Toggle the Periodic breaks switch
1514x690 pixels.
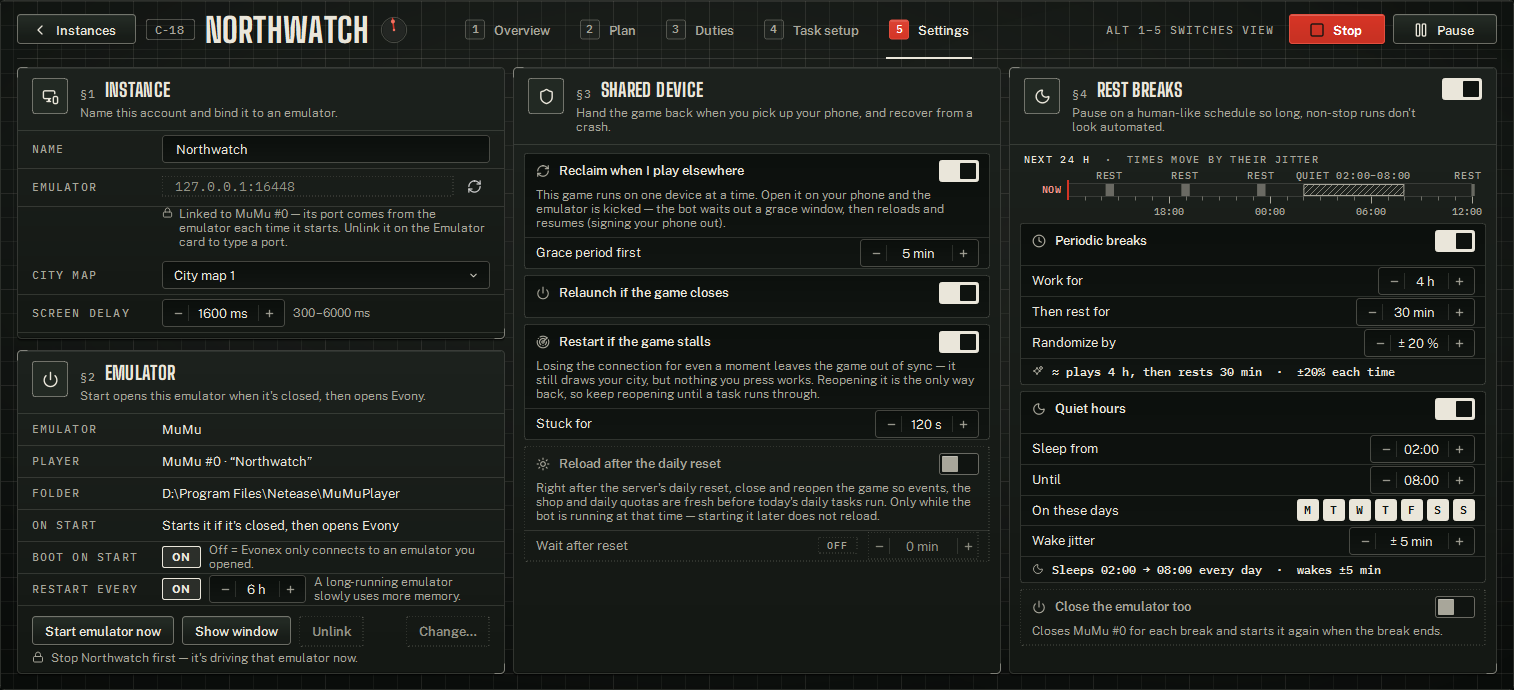tap(1454, 241)
